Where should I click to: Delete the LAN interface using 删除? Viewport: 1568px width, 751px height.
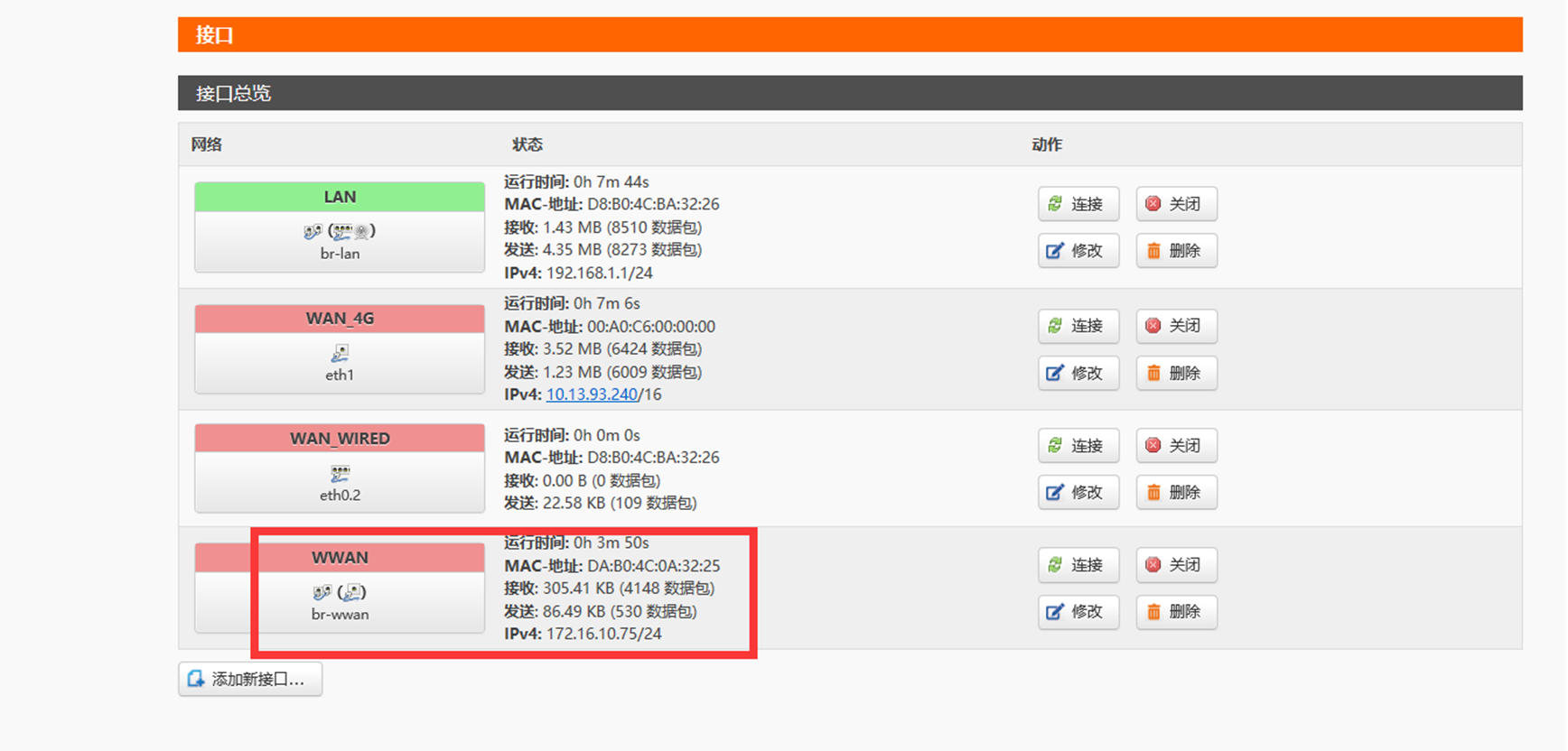click(1175, 251)
